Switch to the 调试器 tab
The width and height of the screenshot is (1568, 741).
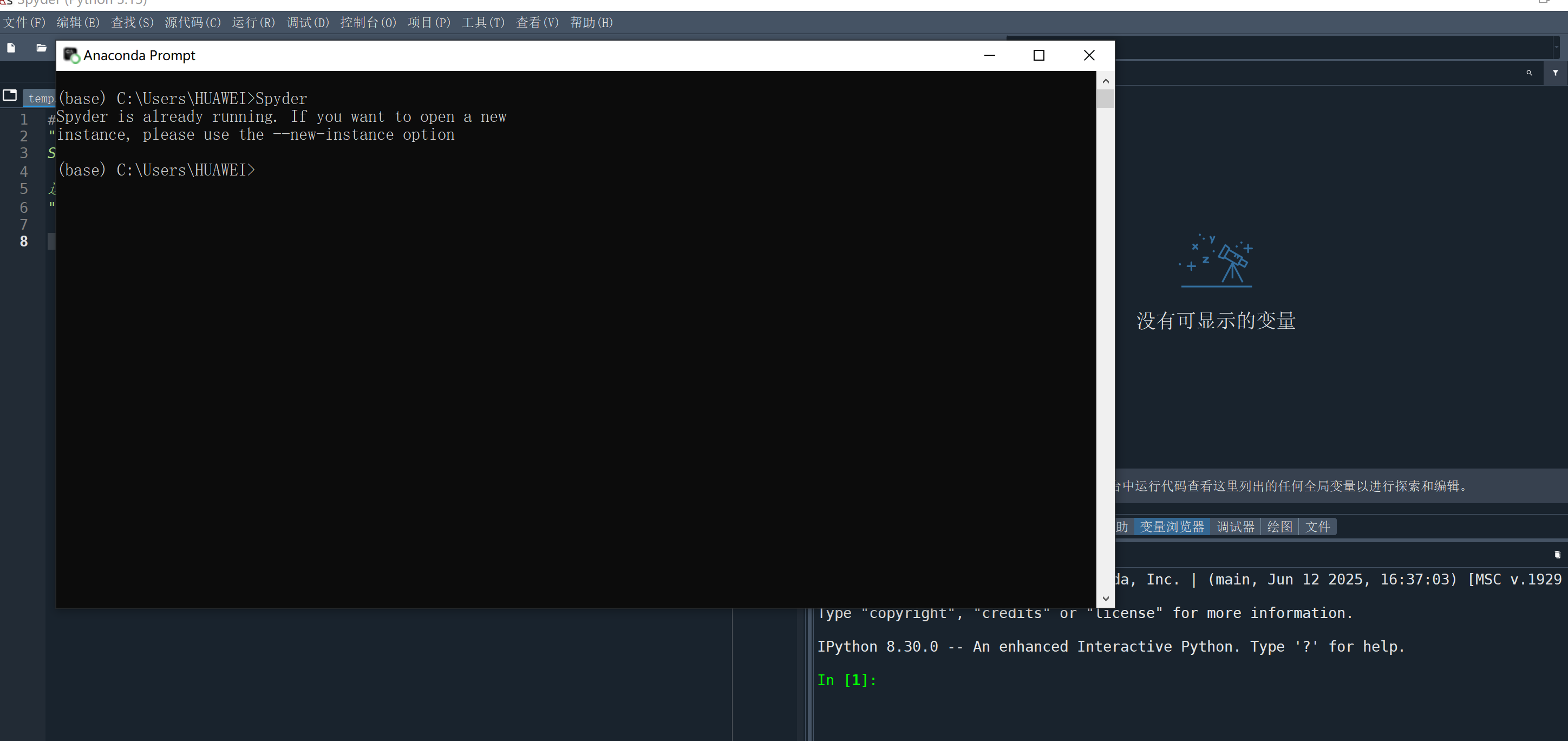pos(1235,526)
